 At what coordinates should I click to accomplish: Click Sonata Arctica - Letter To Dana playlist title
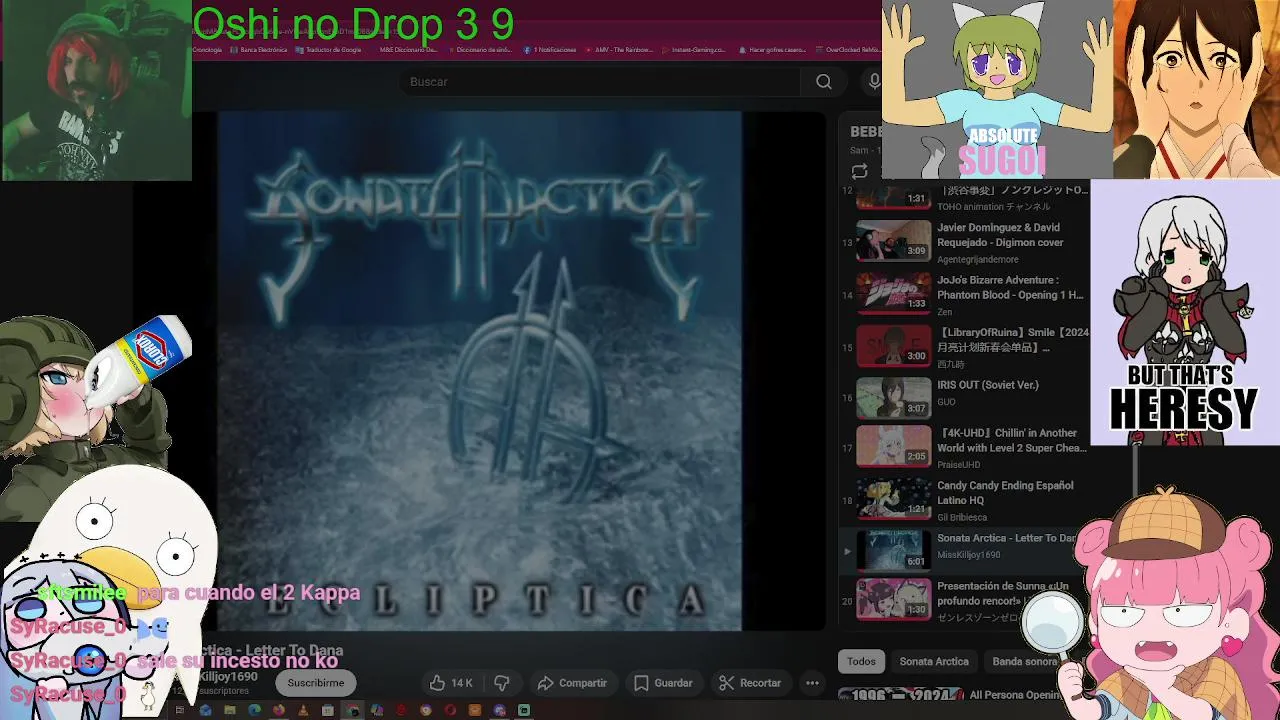1006,538
